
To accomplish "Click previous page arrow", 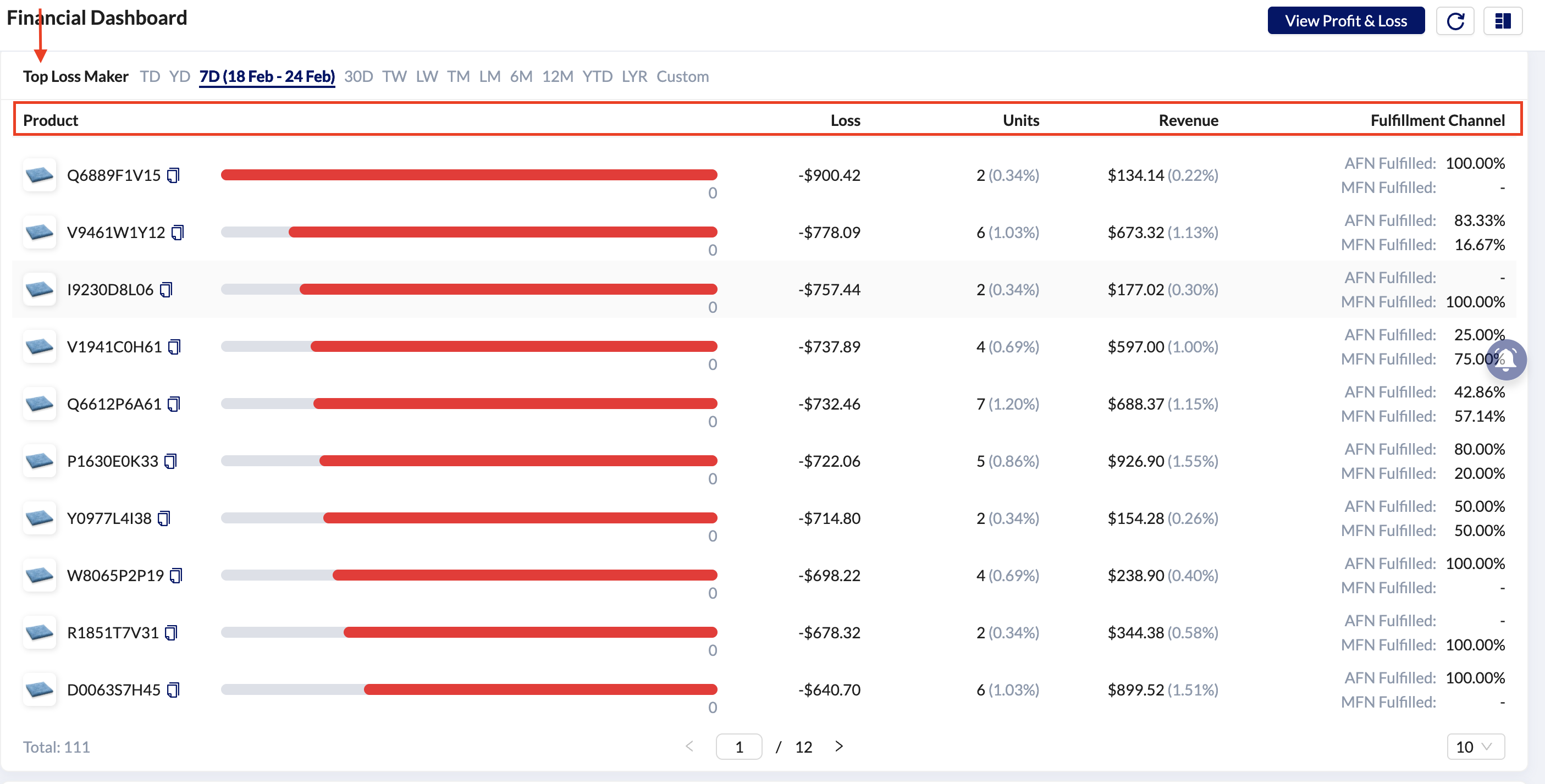I will pyautogui.click(x=689, y=746).
